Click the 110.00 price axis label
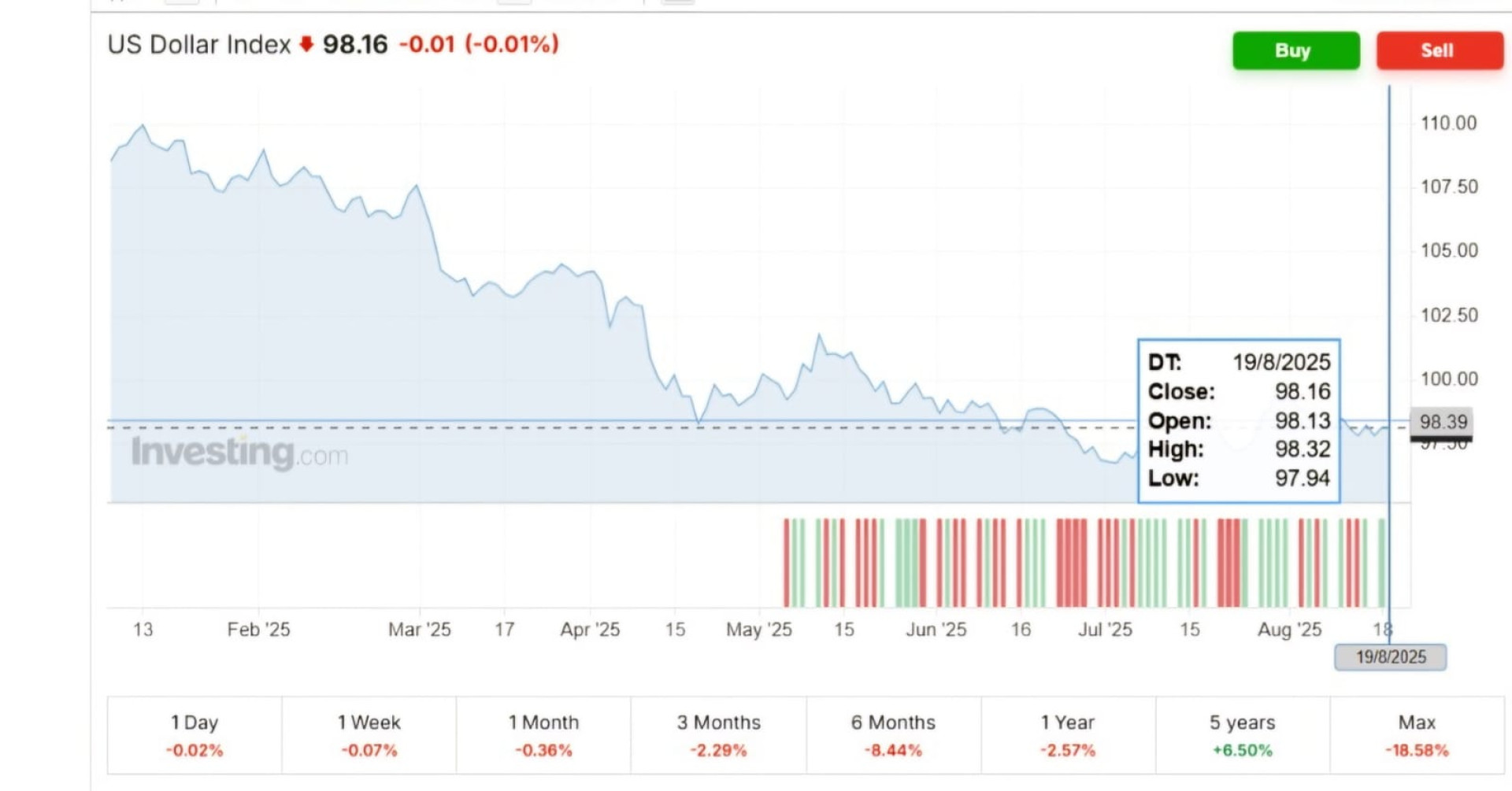 [x=1448, y=123]
